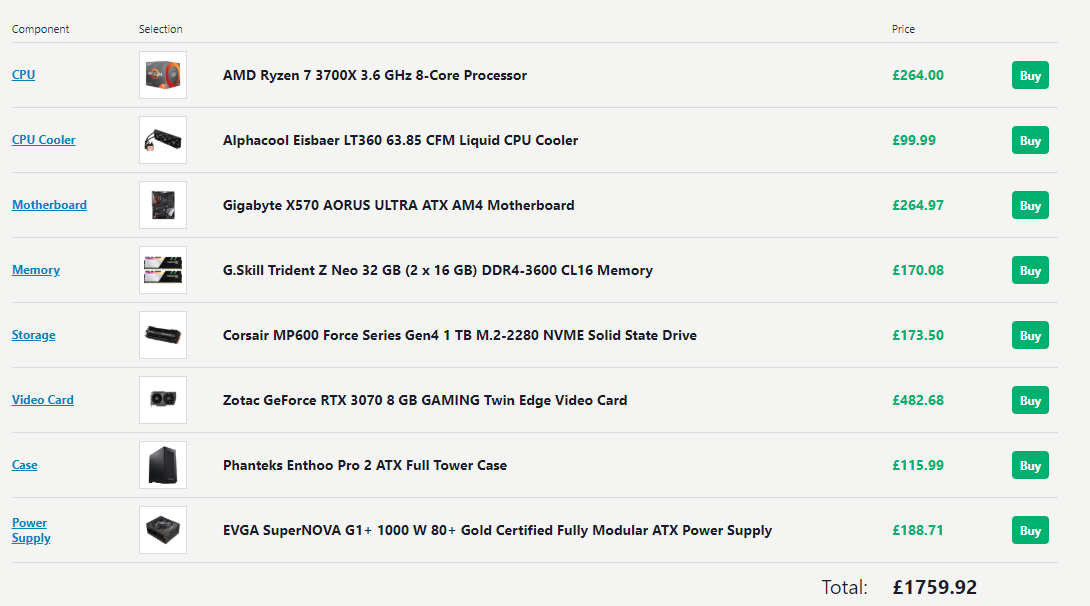Click the G.Skill memory thumbnail image
Viewport: 1090px width, 606px height.
163,270
